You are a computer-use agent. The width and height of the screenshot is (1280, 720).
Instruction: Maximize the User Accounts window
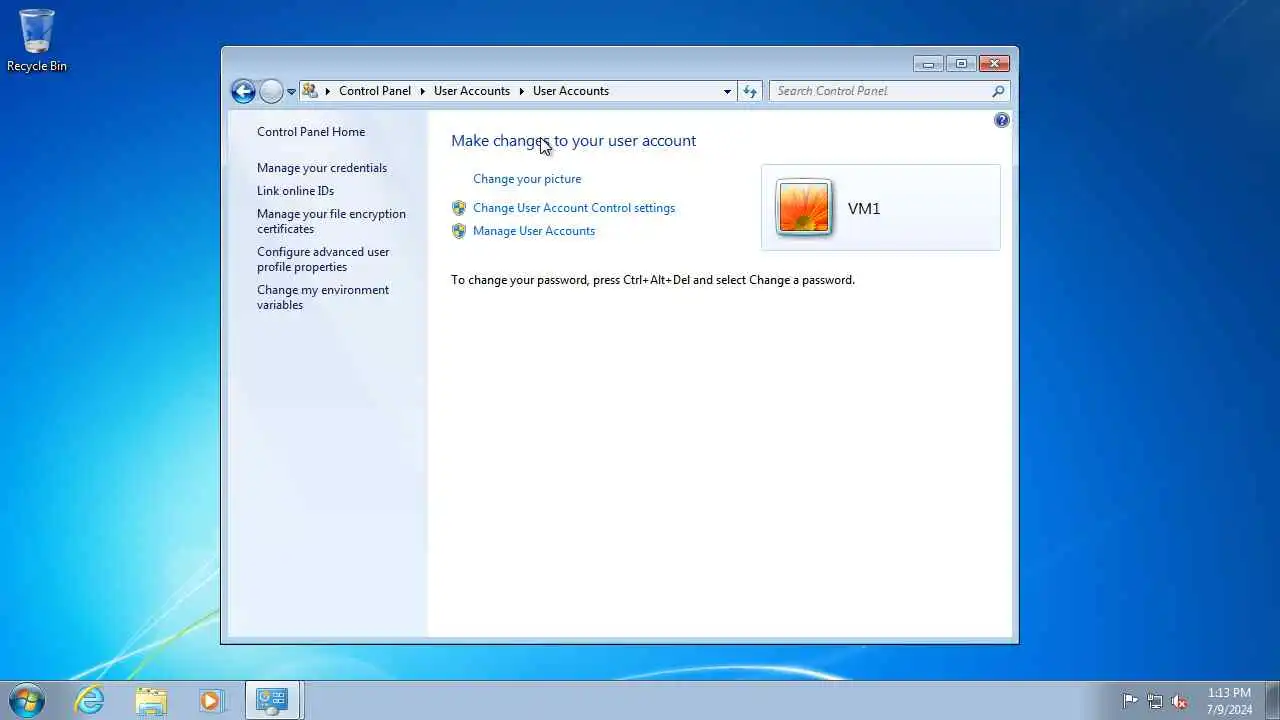click(x=961, y=64)
